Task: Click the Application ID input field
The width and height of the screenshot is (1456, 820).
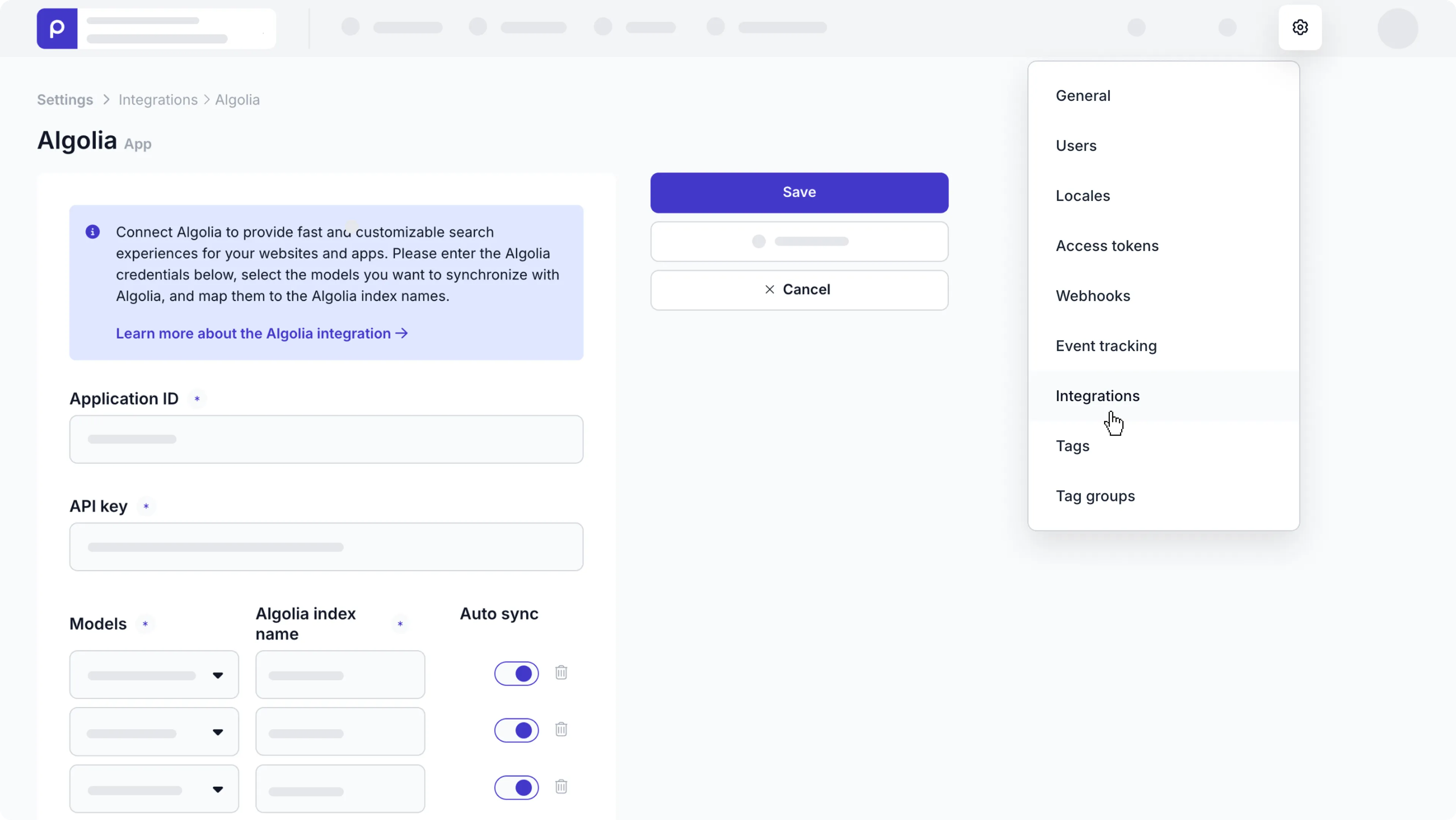Action: tap(326, 439)
